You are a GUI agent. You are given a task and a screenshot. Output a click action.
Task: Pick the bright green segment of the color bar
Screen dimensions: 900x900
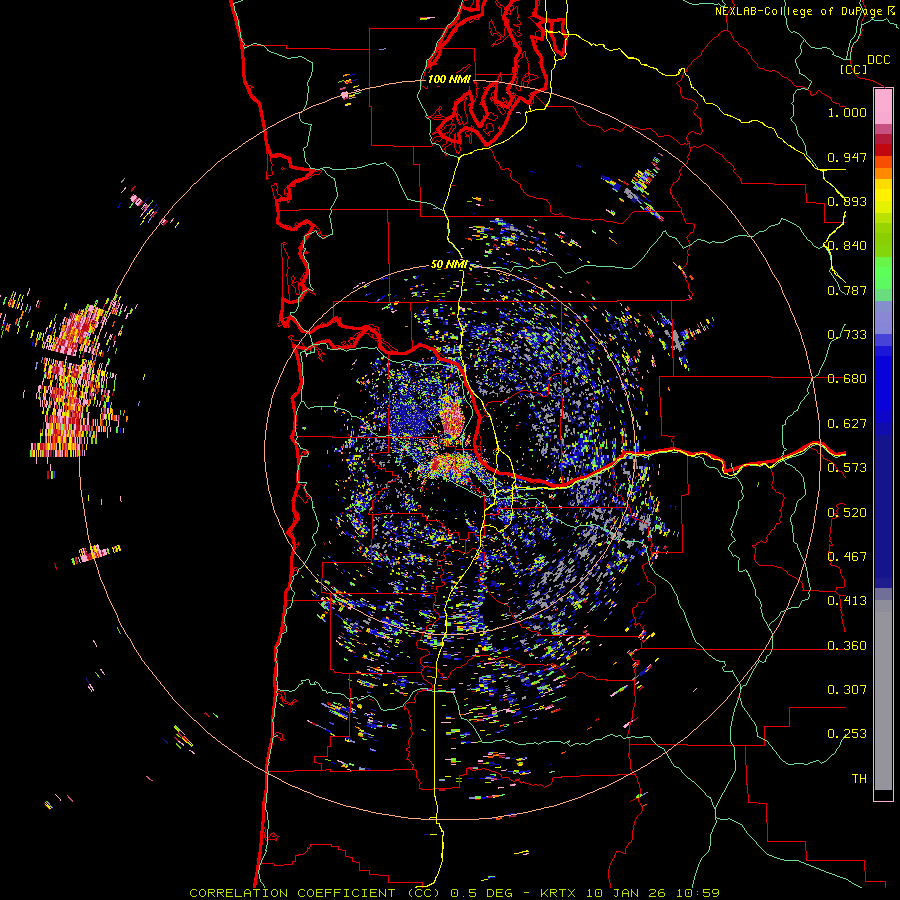click(883, 273)
